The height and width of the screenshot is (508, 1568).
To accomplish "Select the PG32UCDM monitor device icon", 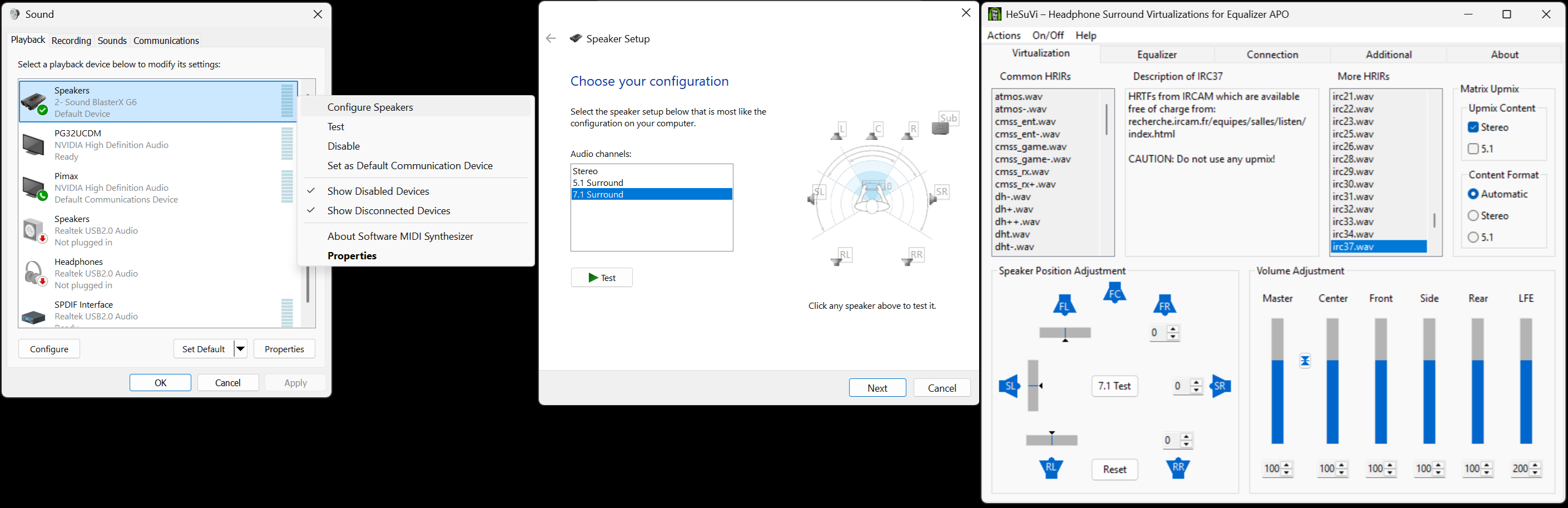I will point(33,145).
